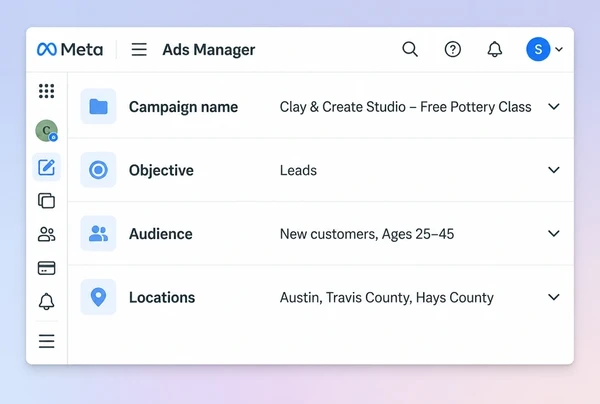This screenshot has height=404, width=600.
Task: Select the edit pencil icon in sidebar
Action: tap(46, 167)
